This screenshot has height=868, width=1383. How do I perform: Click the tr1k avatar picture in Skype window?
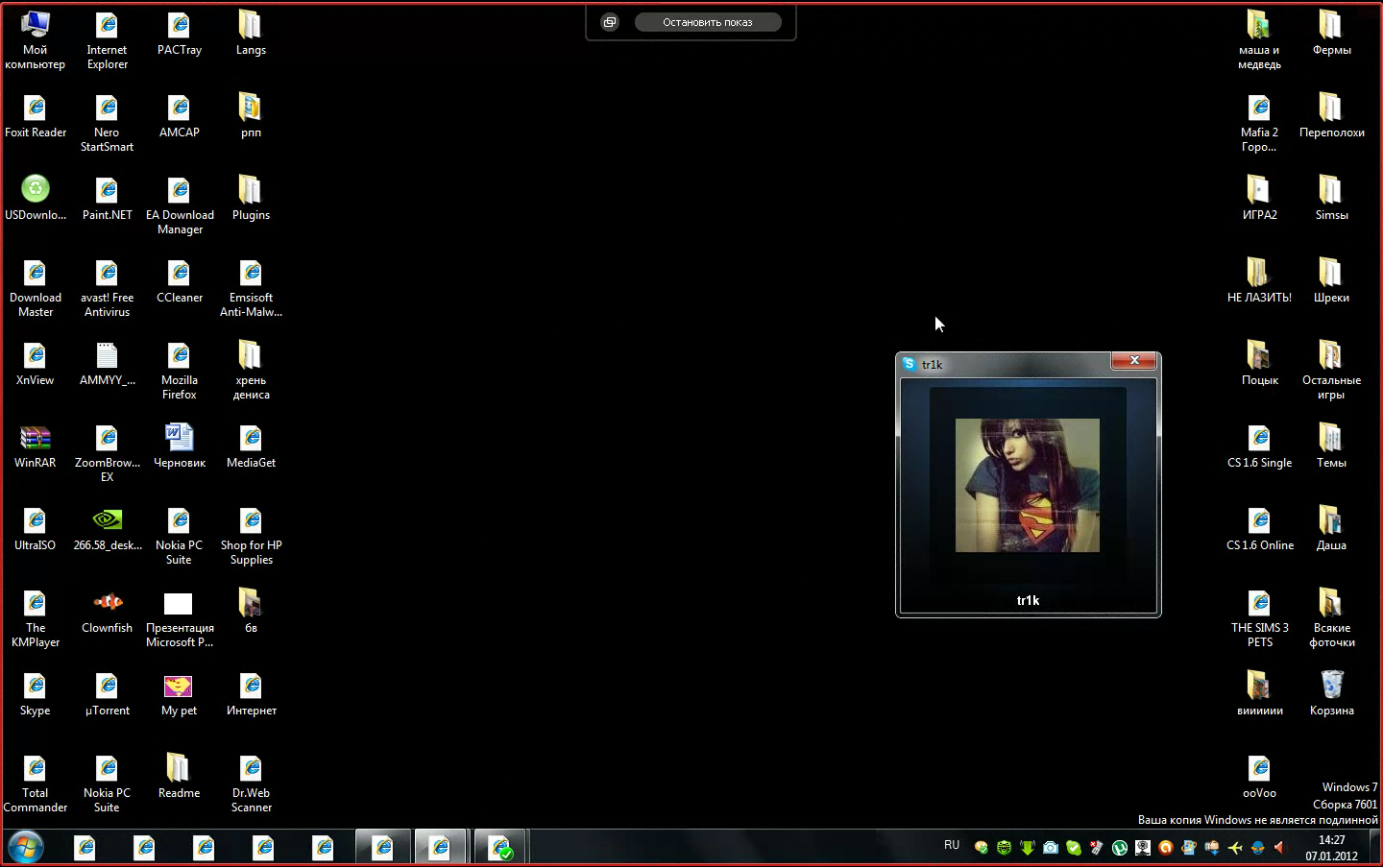point(1027,485)
